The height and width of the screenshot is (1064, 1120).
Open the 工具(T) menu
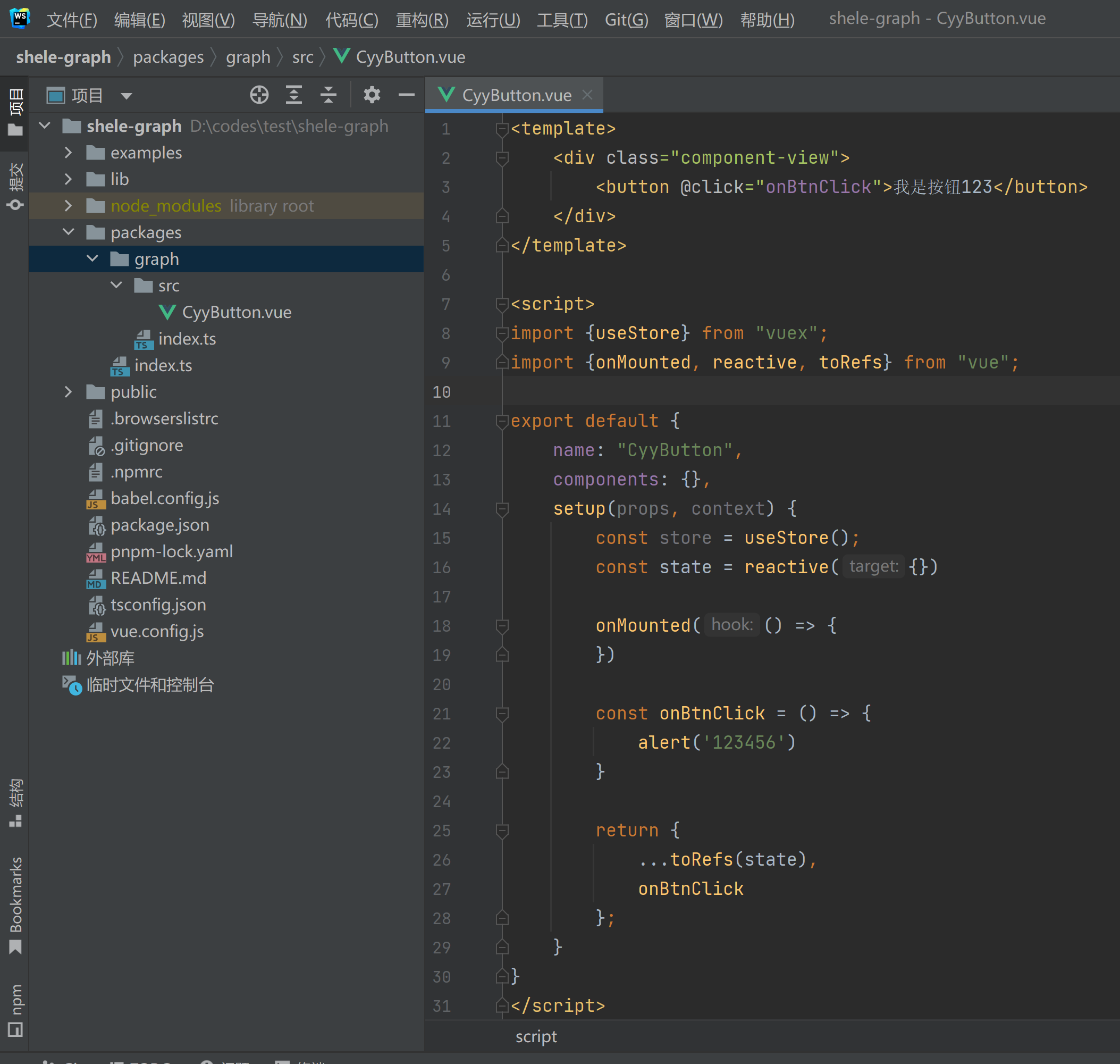pyautogui.click(x=562, y=20)
